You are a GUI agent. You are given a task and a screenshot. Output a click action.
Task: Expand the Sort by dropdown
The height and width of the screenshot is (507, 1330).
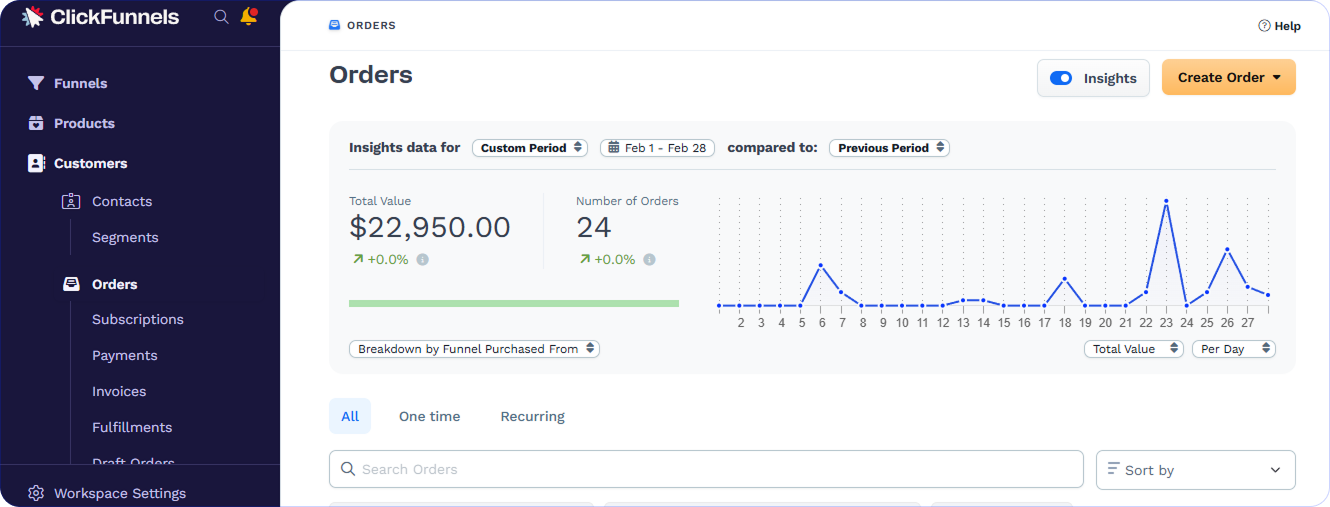[1196, 470]
